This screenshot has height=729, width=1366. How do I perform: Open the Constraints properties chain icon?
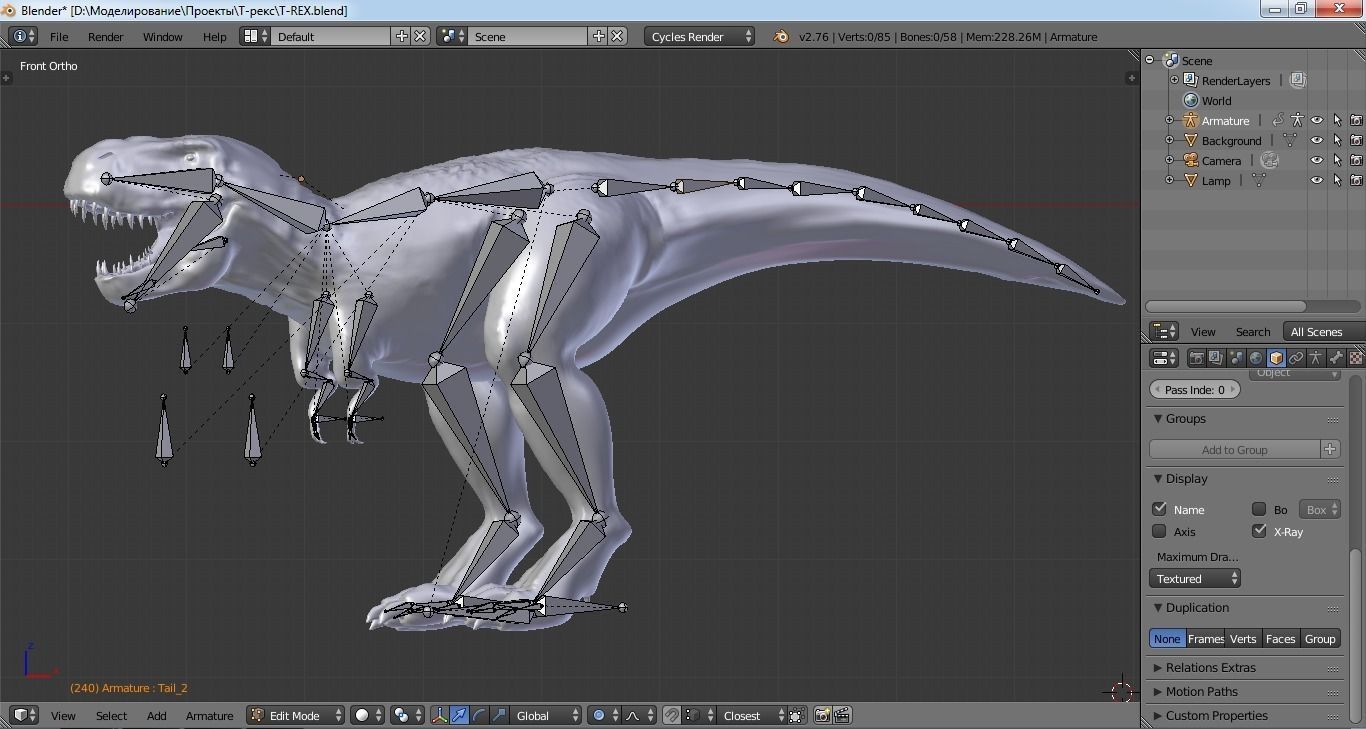click(1296, 358)
